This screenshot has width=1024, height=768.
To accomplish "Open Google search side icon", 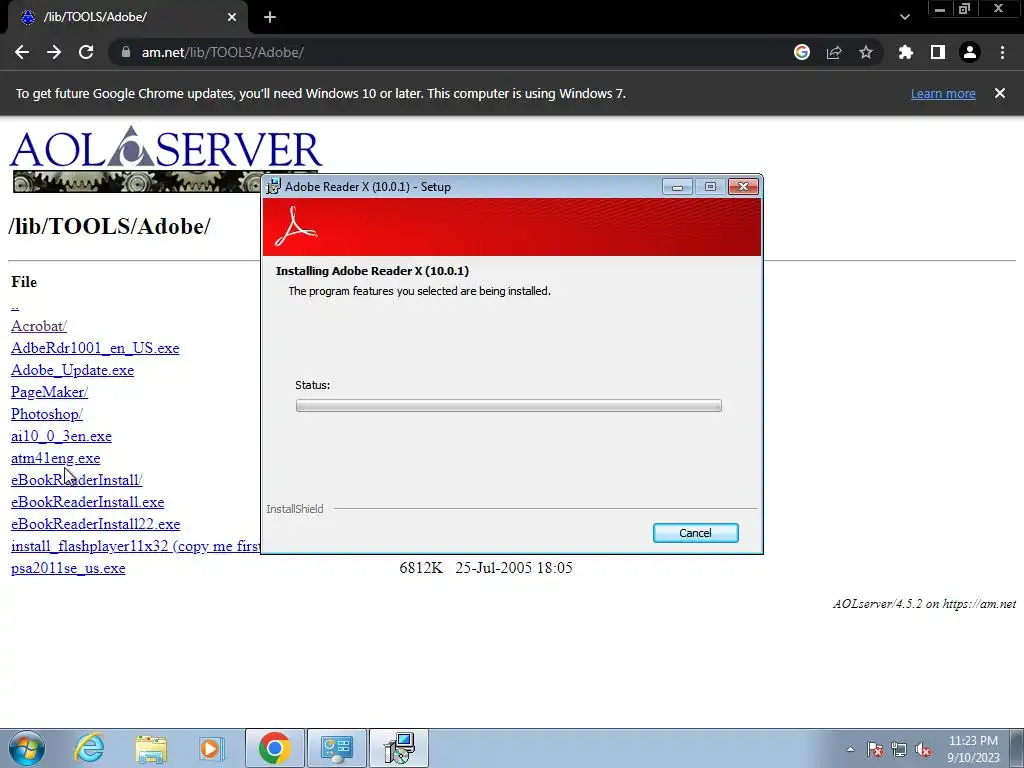I will click(x=802, y=52).
